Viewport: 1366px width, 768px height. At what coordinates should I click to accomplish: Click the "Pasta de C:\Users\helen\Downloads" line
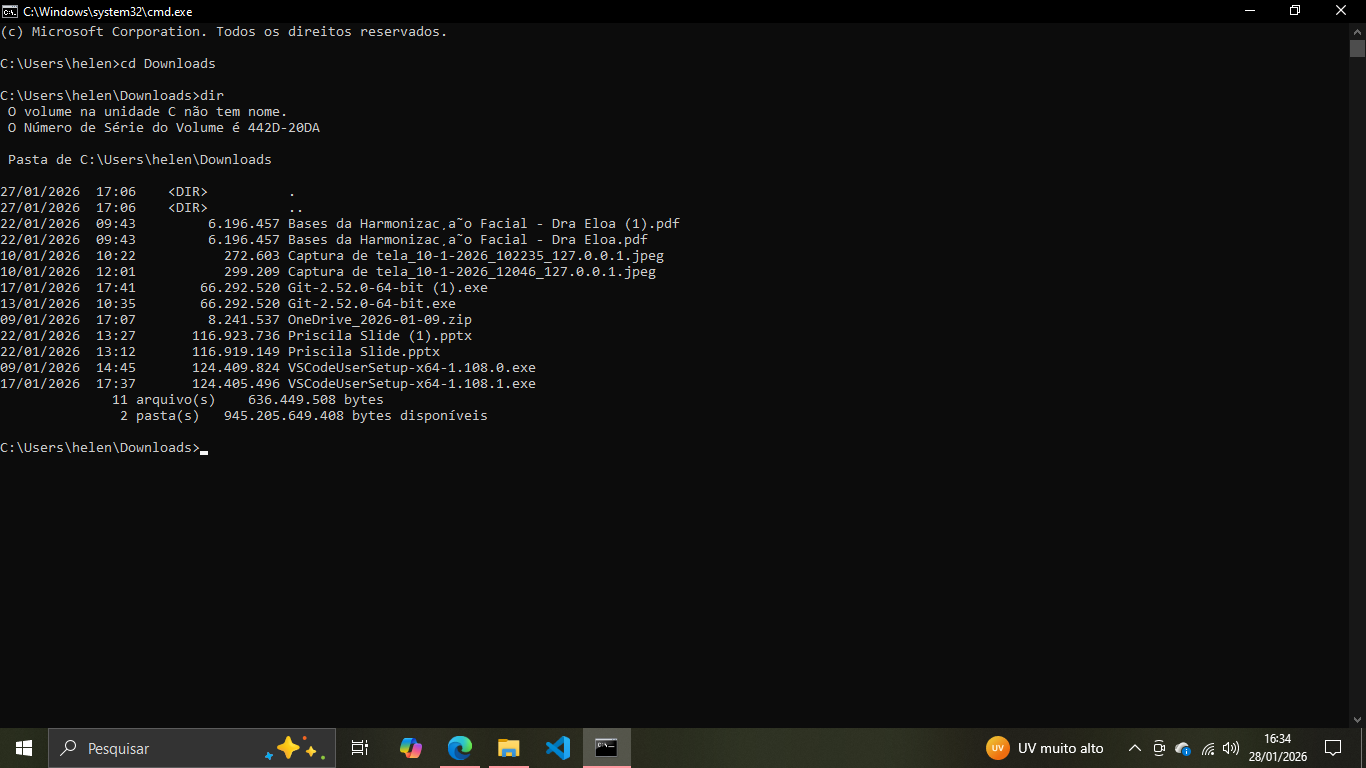[x=140, y=159]
